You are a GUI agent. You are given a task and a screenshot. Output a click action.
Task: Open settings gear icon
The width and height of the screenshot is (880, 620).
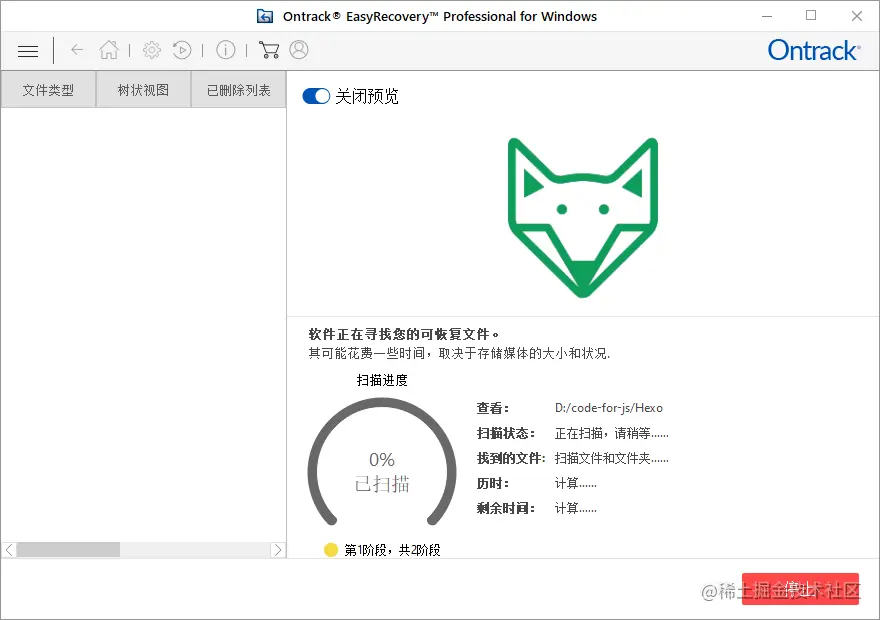click(152, 50)
